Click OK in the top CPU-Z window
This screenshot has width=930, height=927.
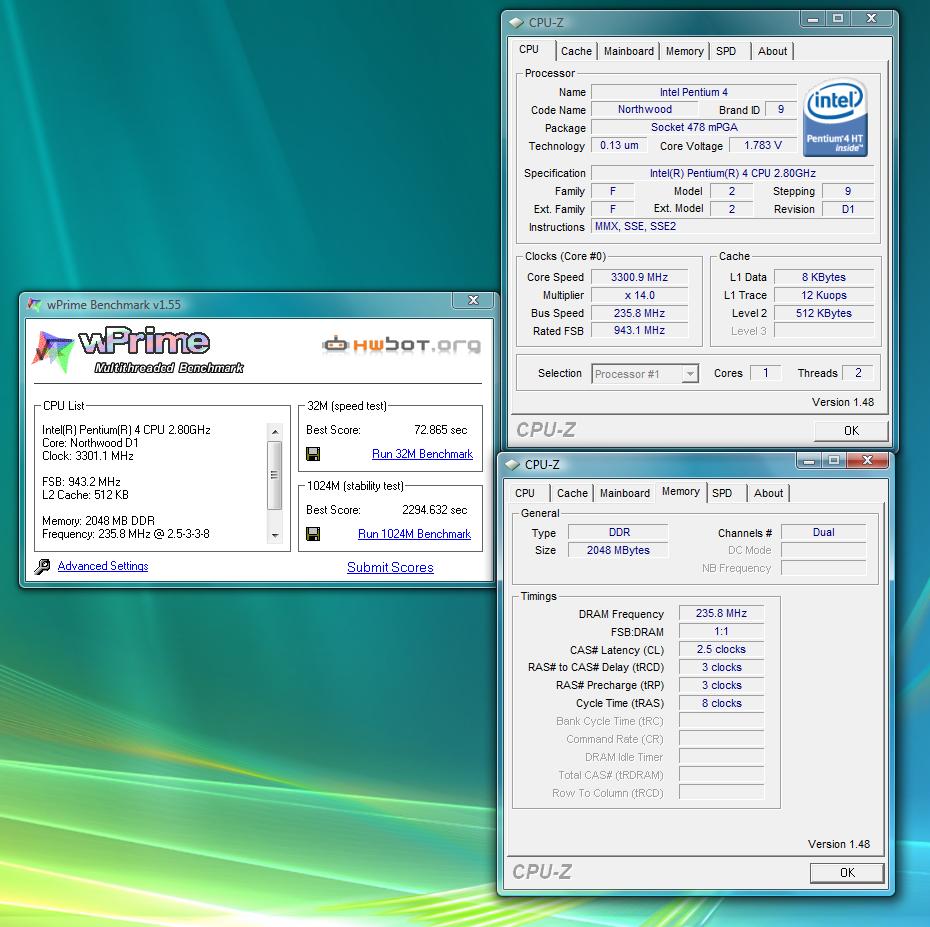point(851,431)
